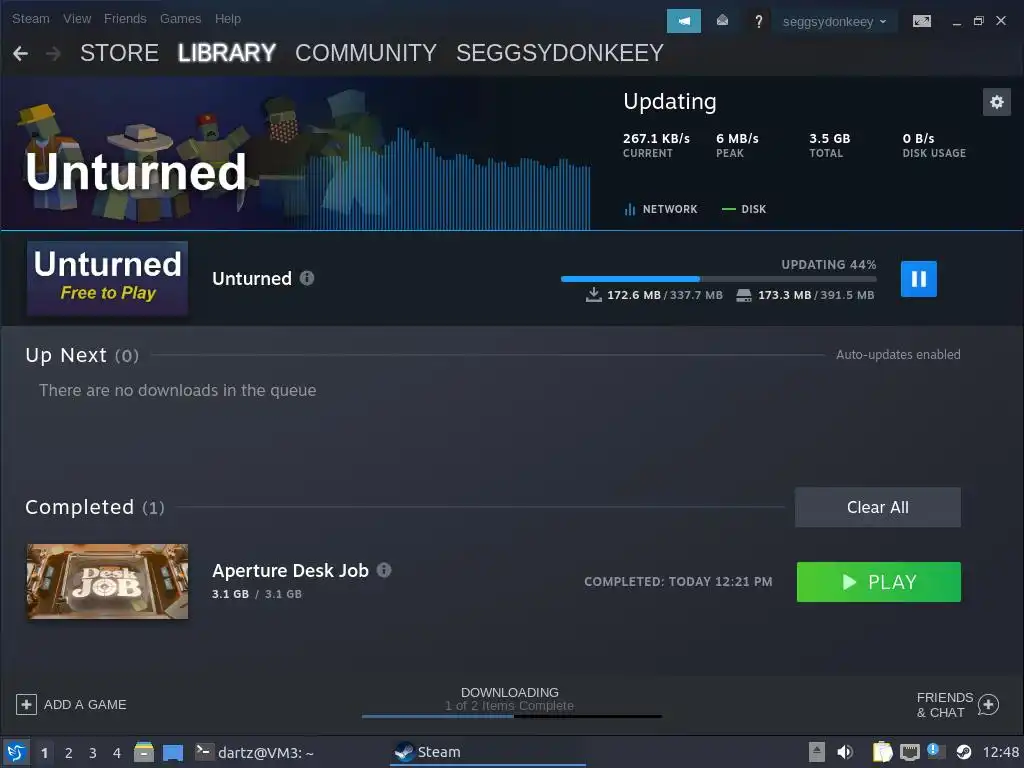Click the help question mark icon

758,22
